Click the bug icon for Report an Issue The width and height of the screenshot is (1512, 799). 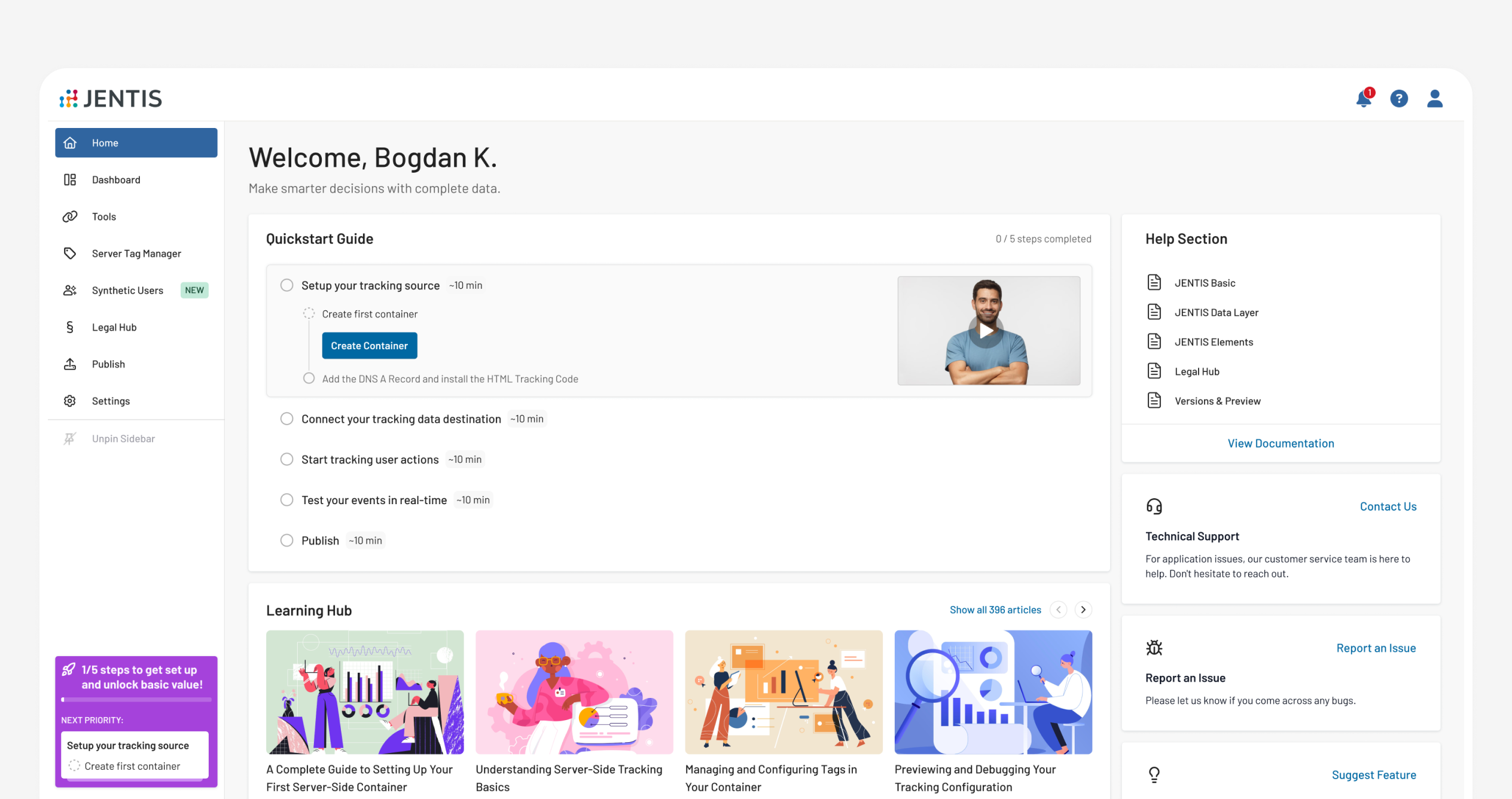(x=1154, y=648)
